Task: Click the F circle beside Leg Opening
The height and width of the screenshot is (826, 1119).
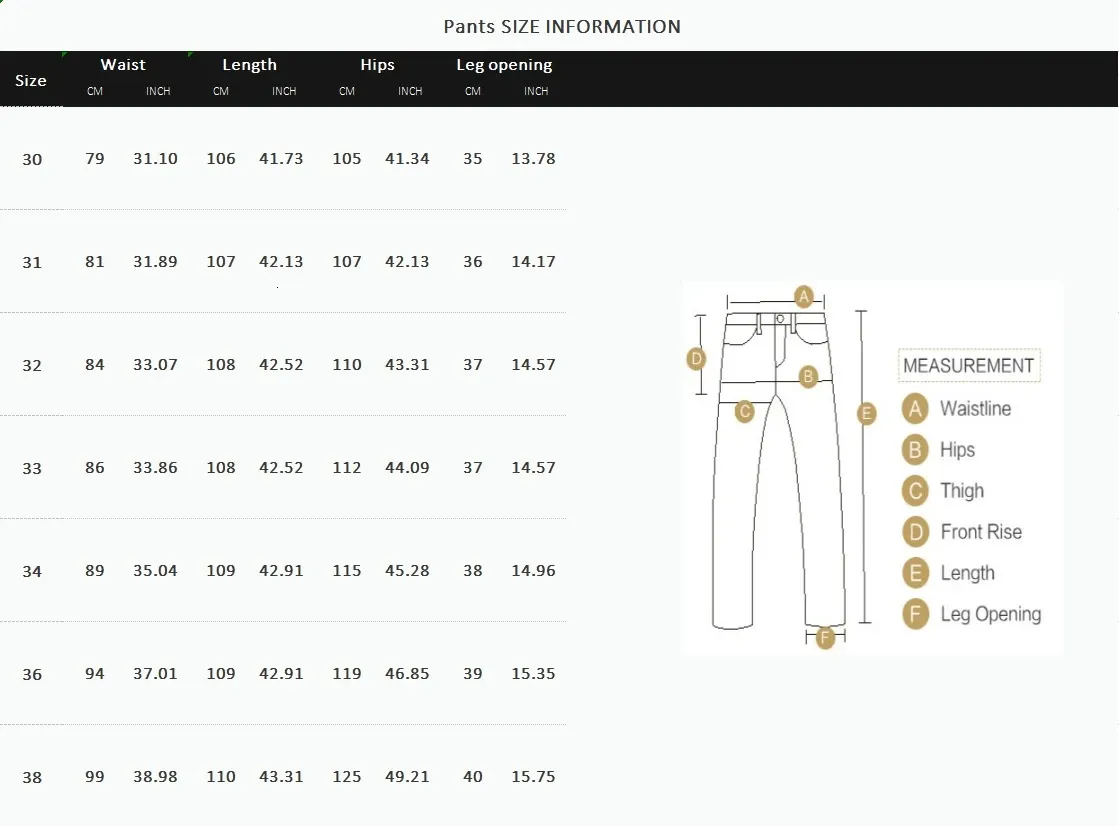Action: (915, 614)
